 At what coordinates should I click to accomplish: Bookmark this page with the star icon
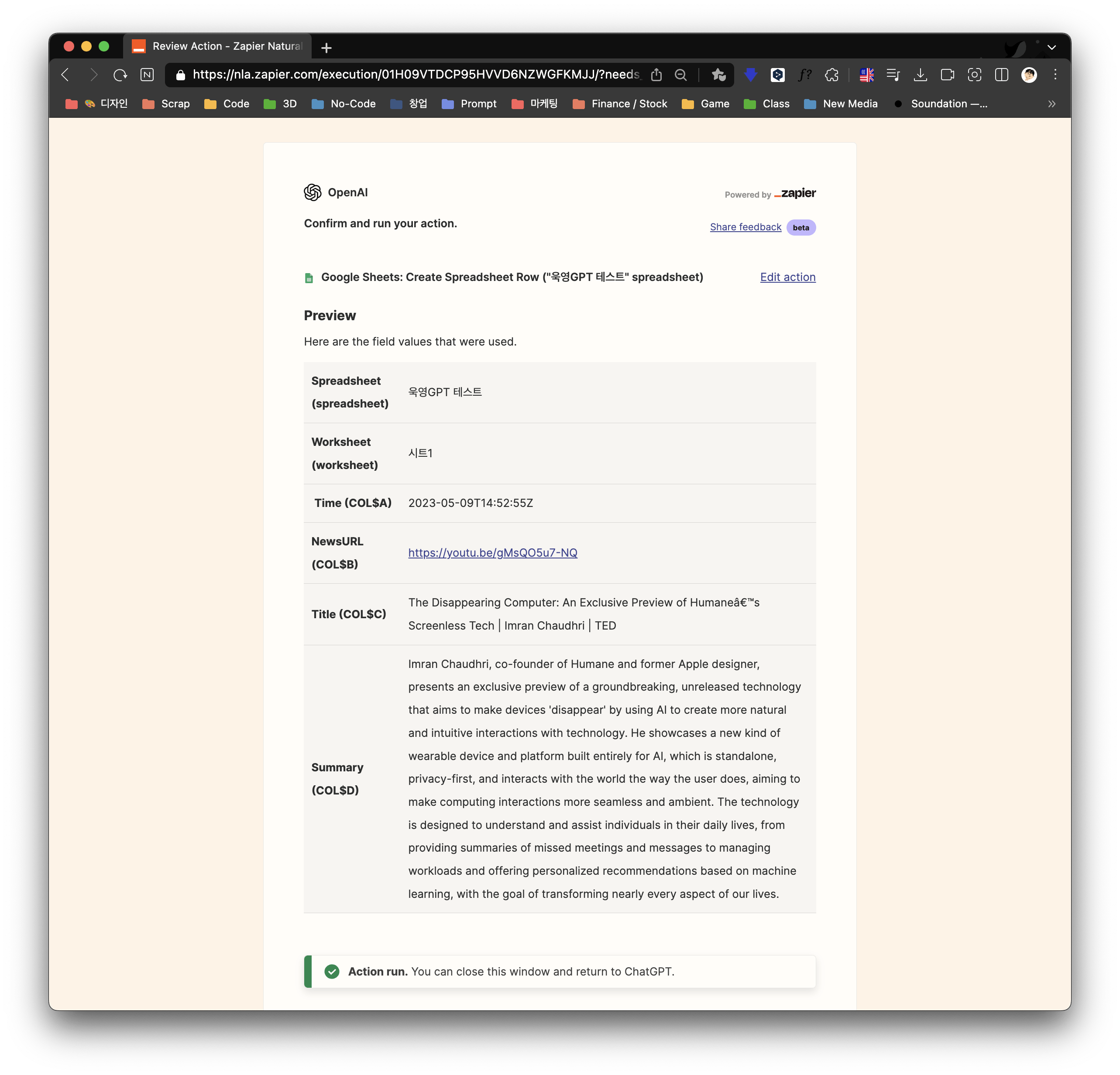pyautogui.click(x=718, y=75)
